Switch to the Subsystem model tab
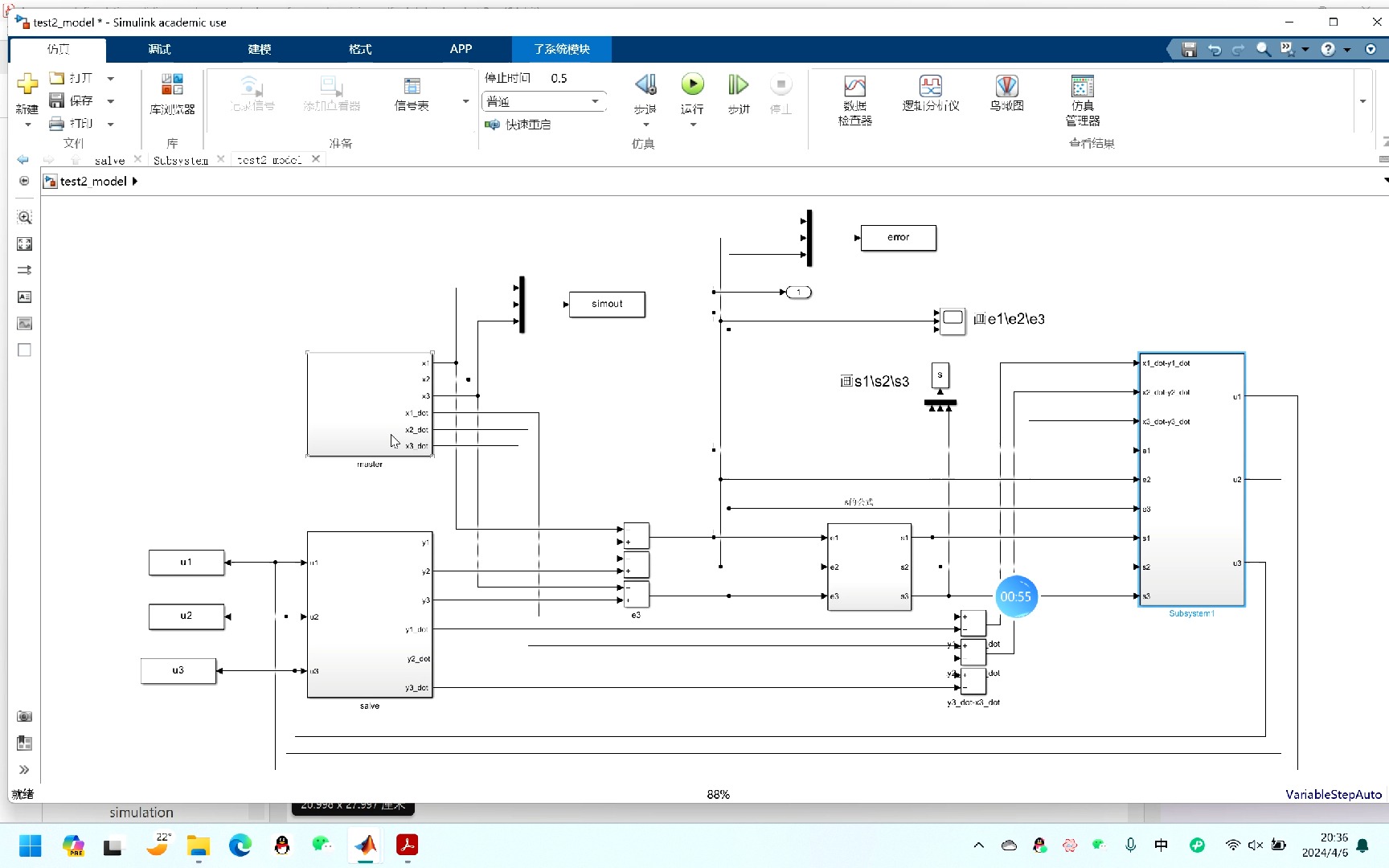The image size is (1389, 868). [181, 160]
